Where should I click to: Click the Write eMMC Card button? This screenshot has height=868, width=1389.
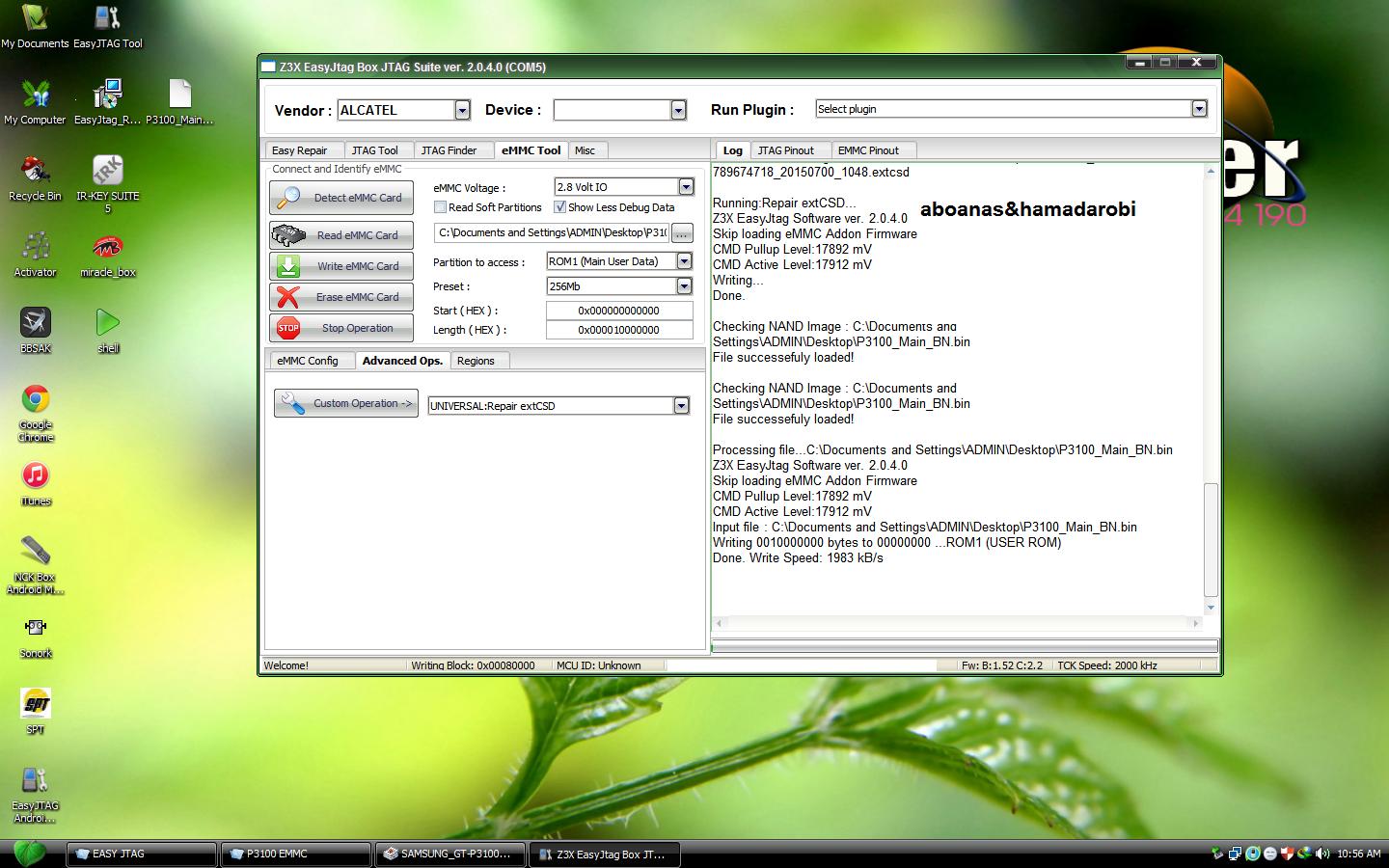click(341, 266)
